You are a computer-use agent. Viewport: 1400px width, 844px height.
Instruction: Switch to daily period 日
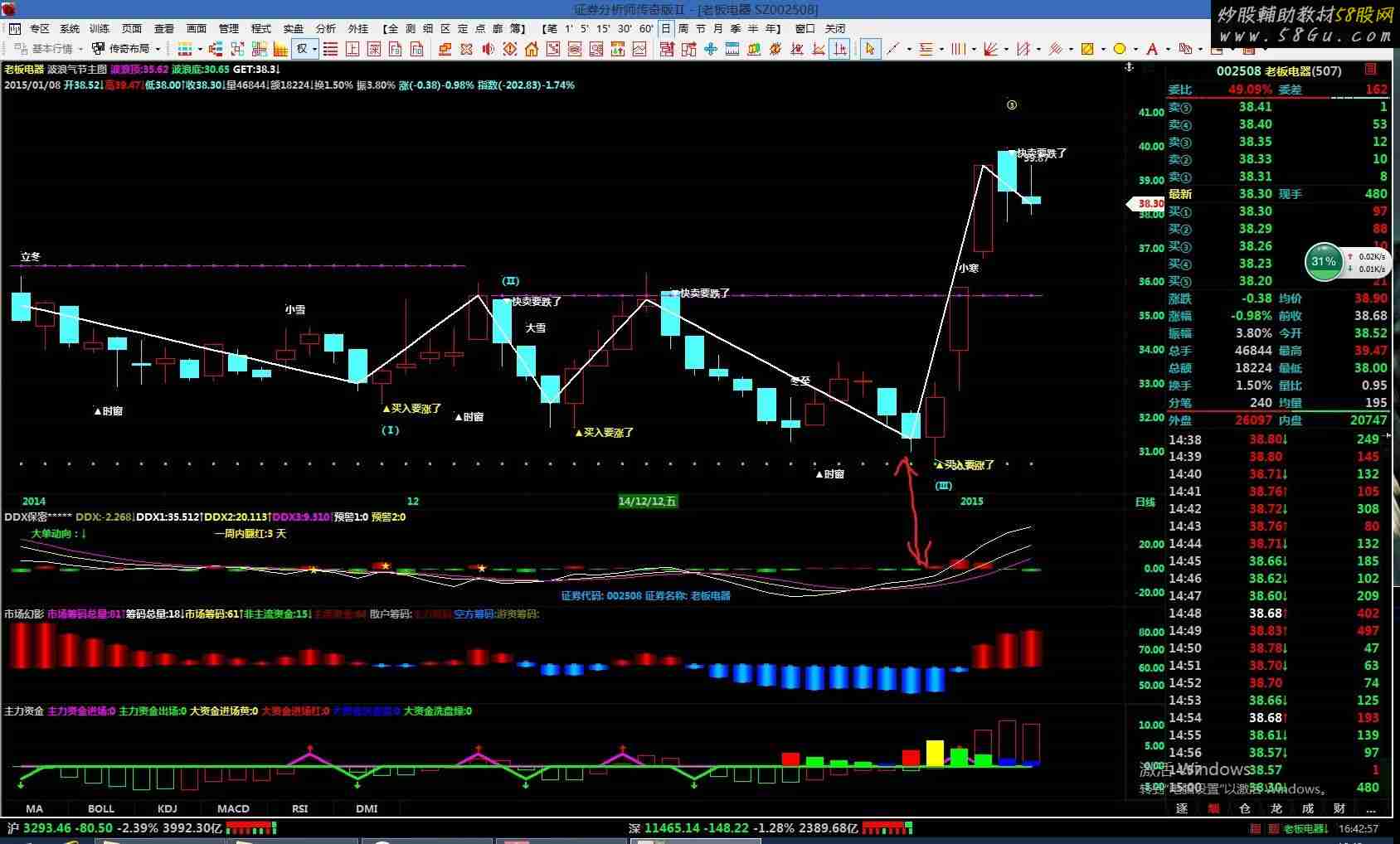pos(665,28)
